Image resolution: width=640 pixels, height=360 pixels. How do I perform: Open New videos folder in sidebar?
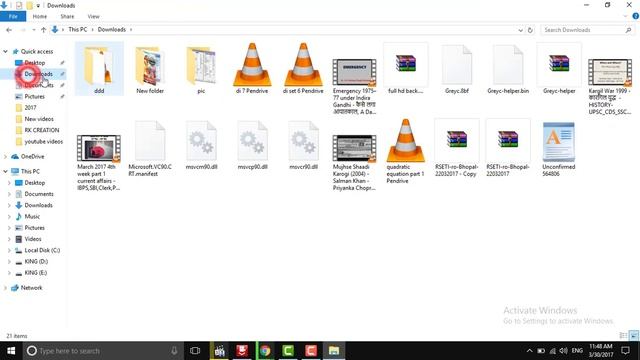click(39, 119)
